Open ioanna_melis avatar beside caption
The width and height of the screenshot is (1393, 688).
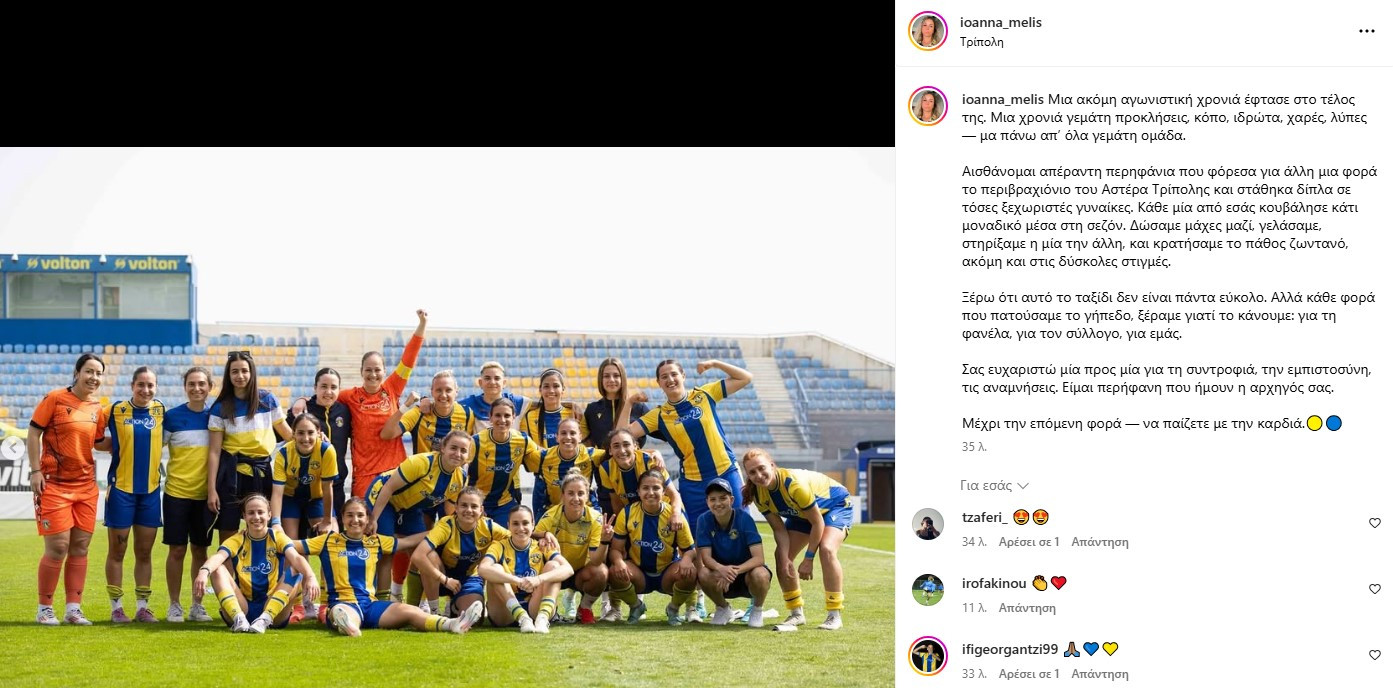928,106
